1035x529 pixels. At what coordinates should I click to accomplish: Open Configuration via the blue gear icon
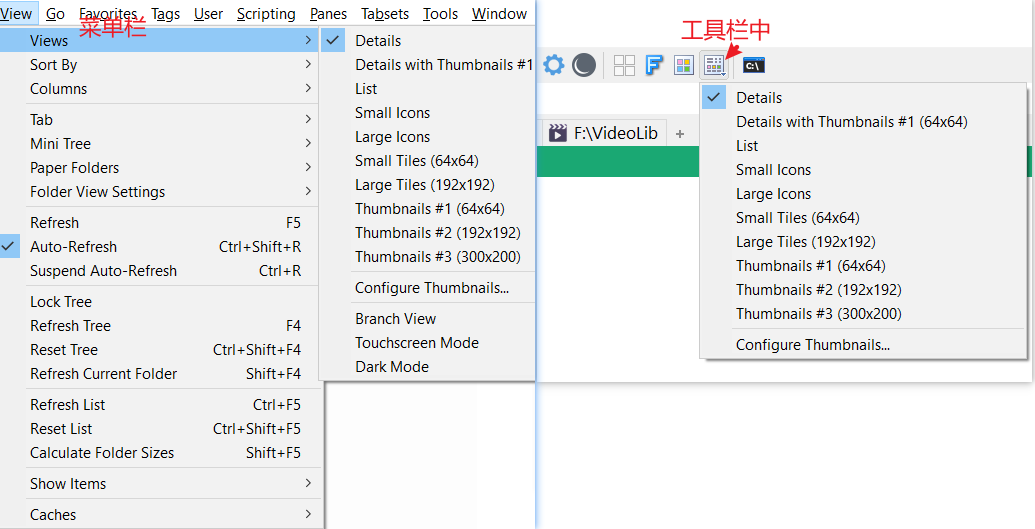(x=554, y=65)
